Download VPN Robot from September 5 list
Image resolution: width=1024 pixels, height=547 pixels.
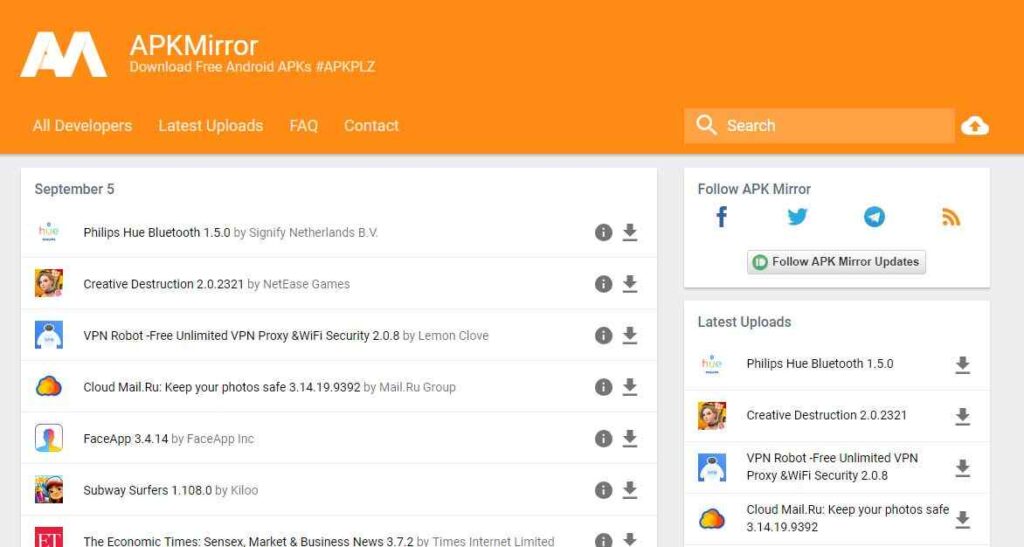(x=630, y=336)
